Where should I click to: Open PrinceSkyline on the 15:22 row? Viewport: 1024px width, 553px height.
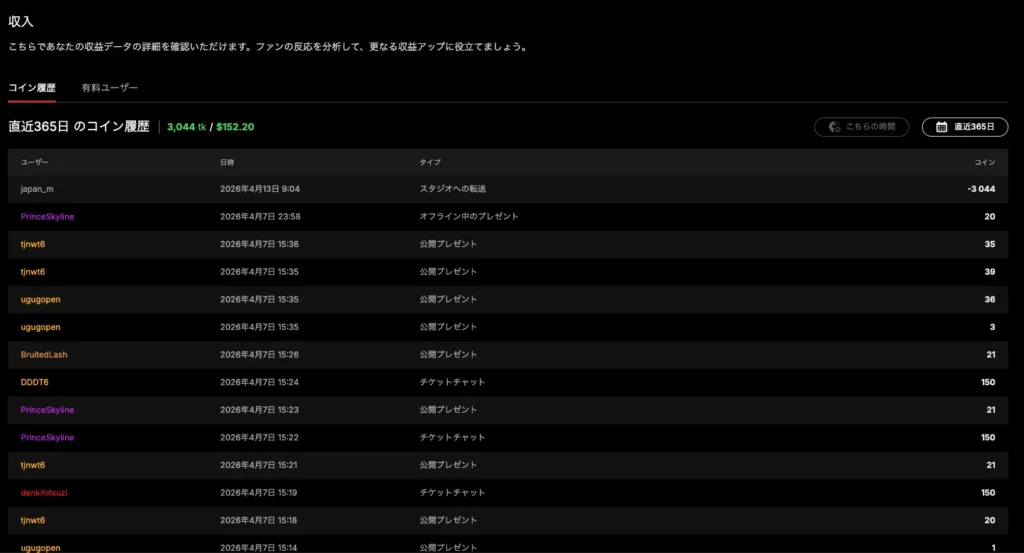(x=47, y=437)
